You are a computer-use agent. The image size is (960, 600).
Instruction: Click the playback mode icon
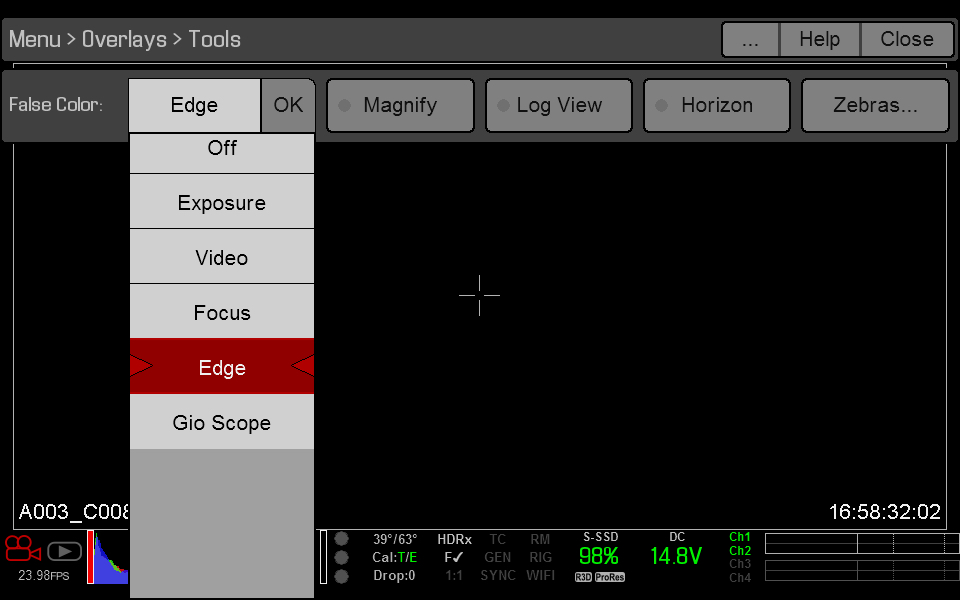[x=64, y=552]
